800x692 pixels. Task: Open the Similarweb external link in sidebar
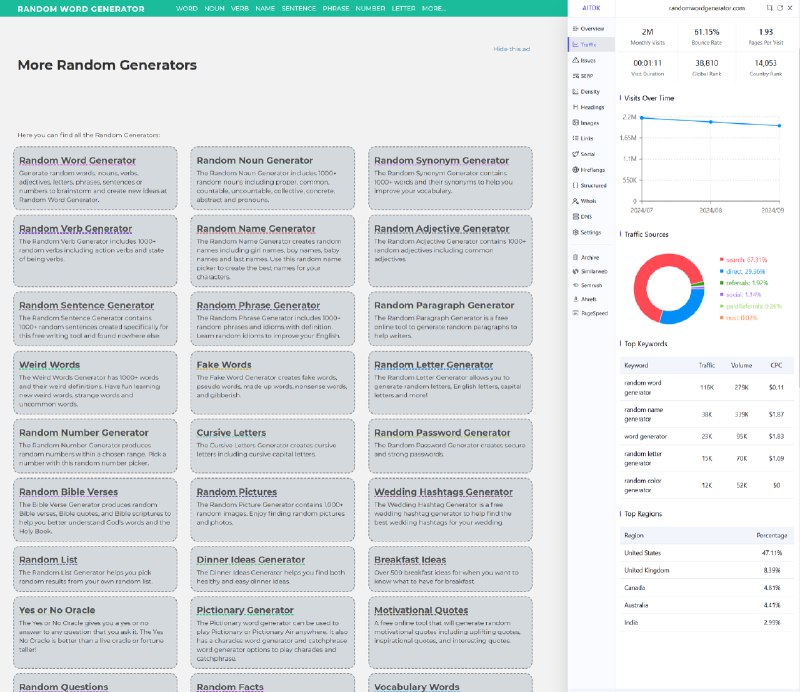pyautogui.click(x=590, y=271)
